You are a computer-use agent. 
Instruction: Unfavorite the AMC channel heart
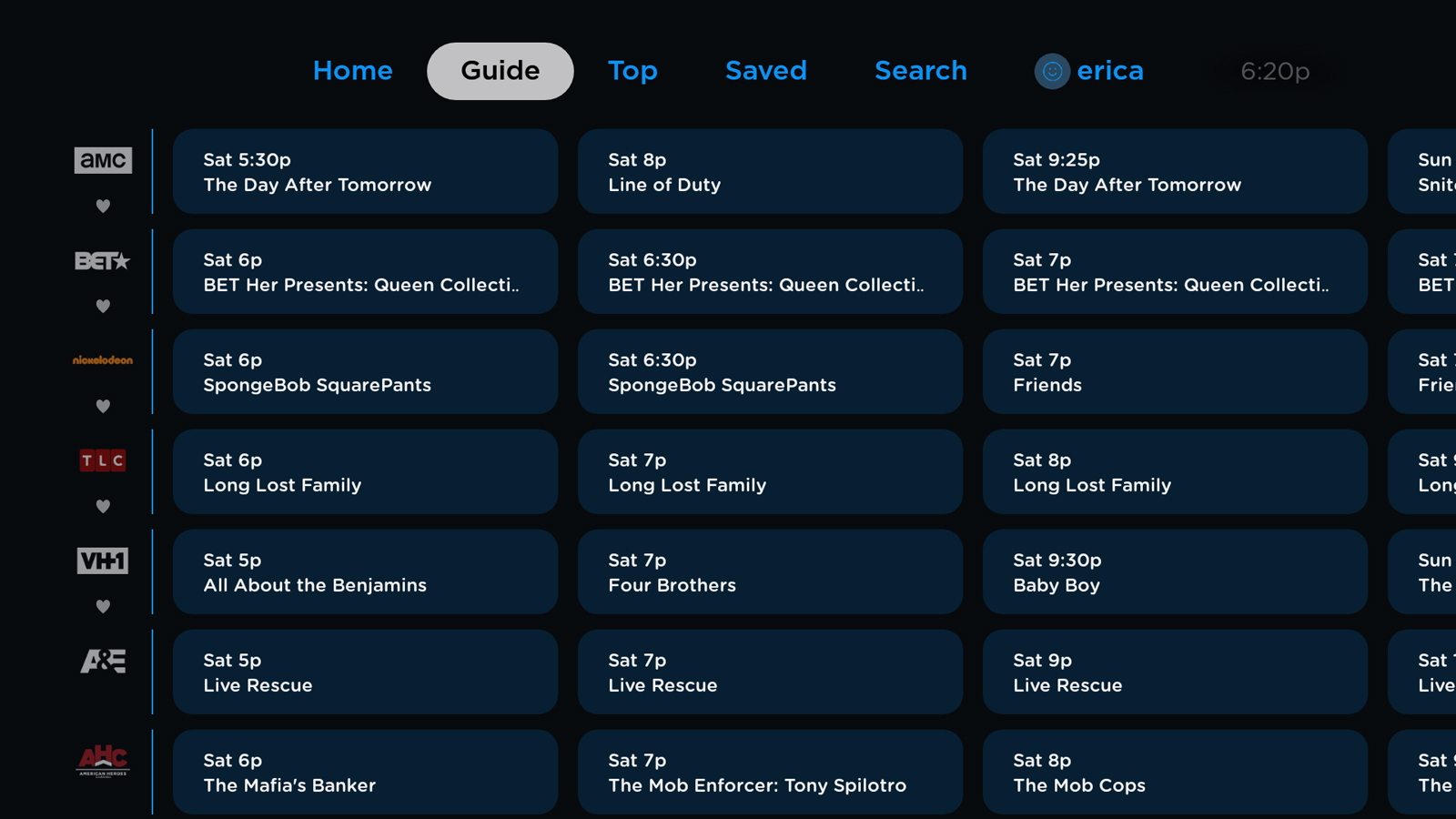[x=103, y=206]
